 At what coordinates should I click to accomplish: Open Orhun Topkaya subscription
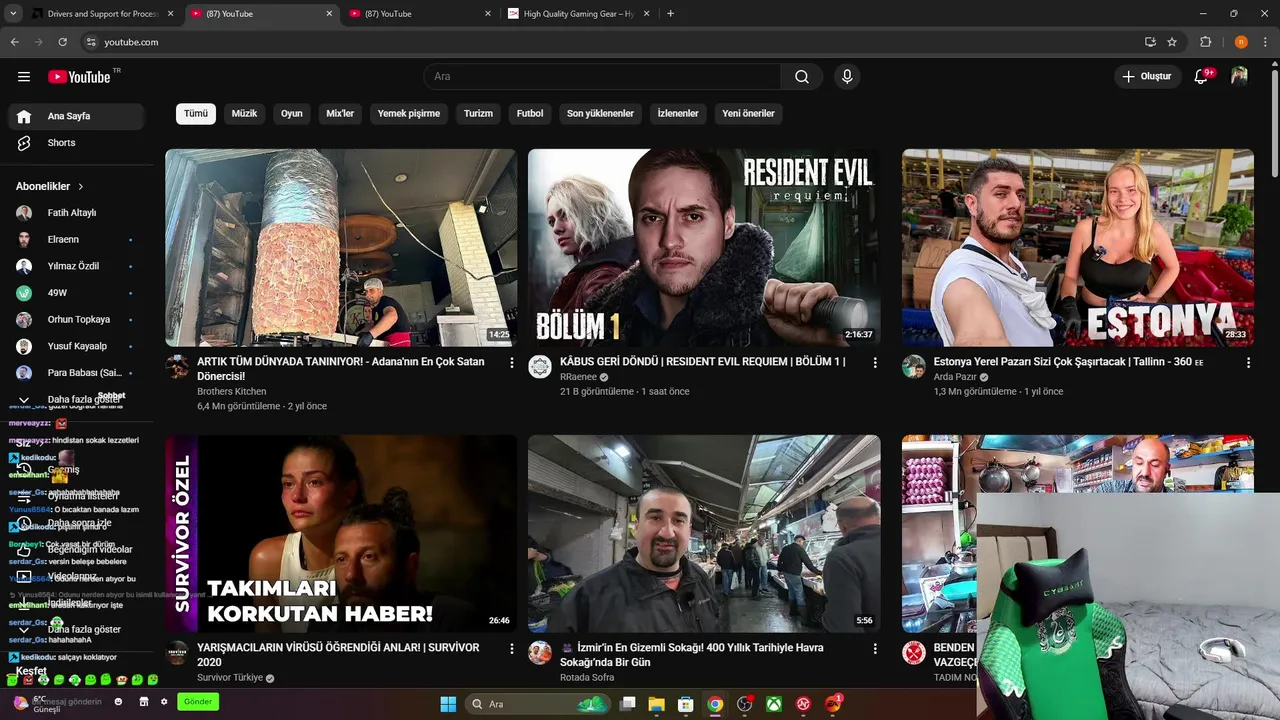tap(76, 320)
